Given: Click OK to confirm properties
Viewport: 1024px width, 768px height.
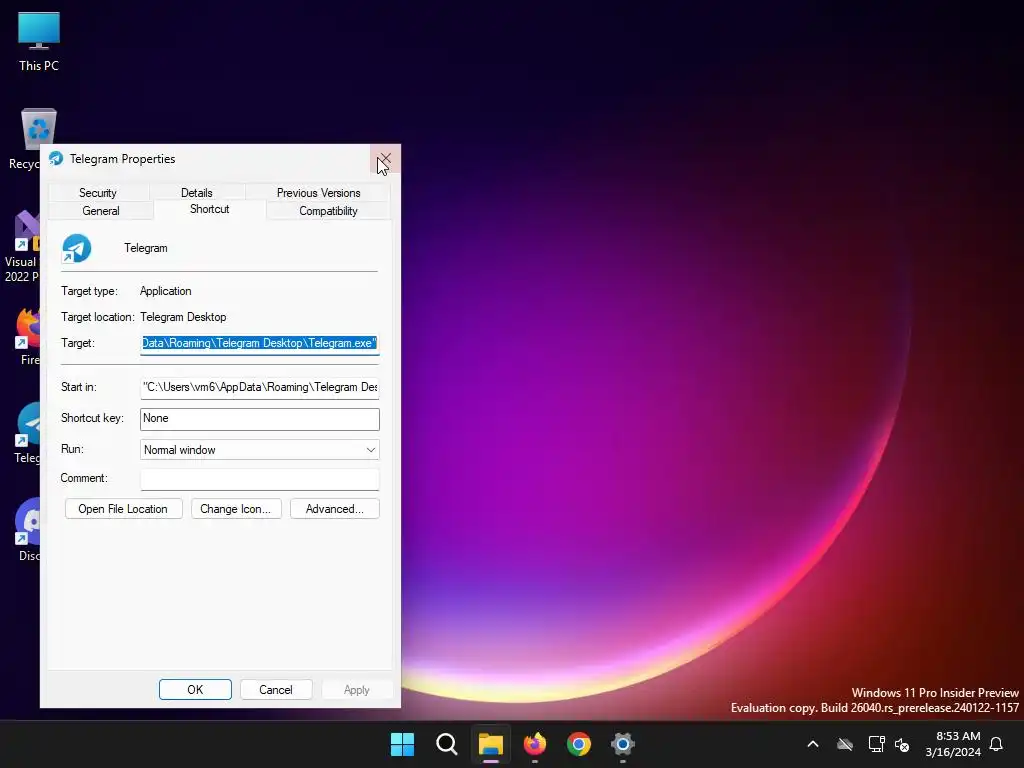Looking at the screenshot, I should (x=195, y=690).
